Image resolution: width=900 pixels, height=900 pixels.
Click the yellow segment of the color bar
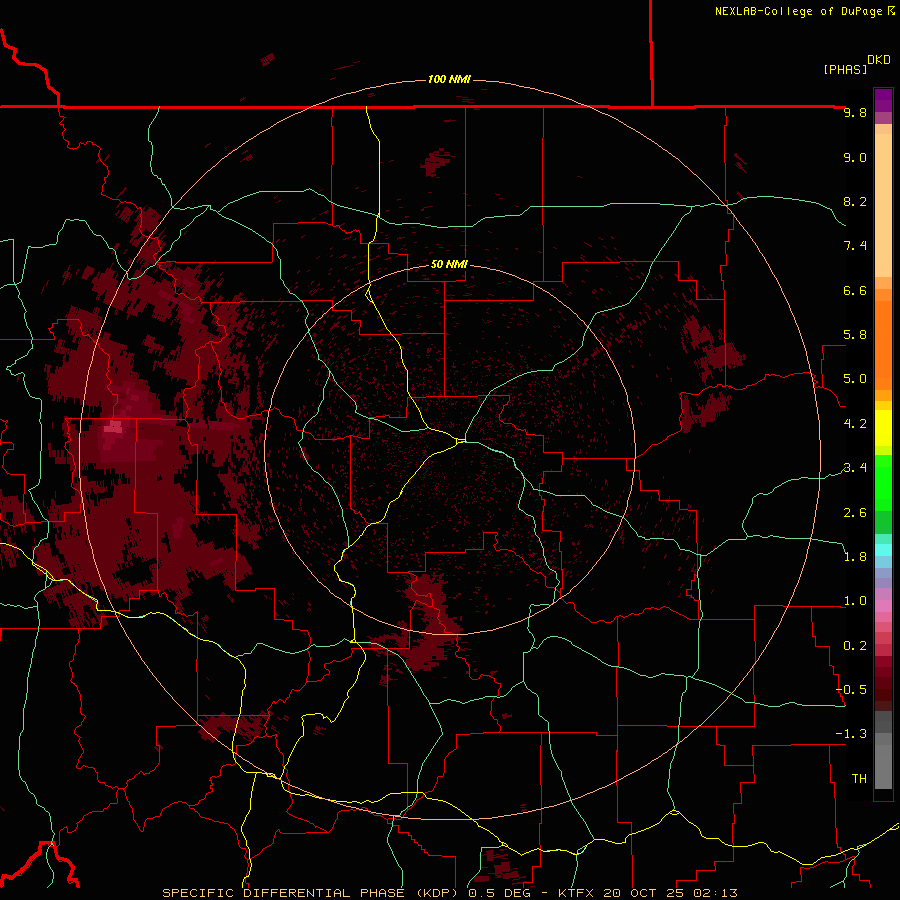tap(883, 428)
